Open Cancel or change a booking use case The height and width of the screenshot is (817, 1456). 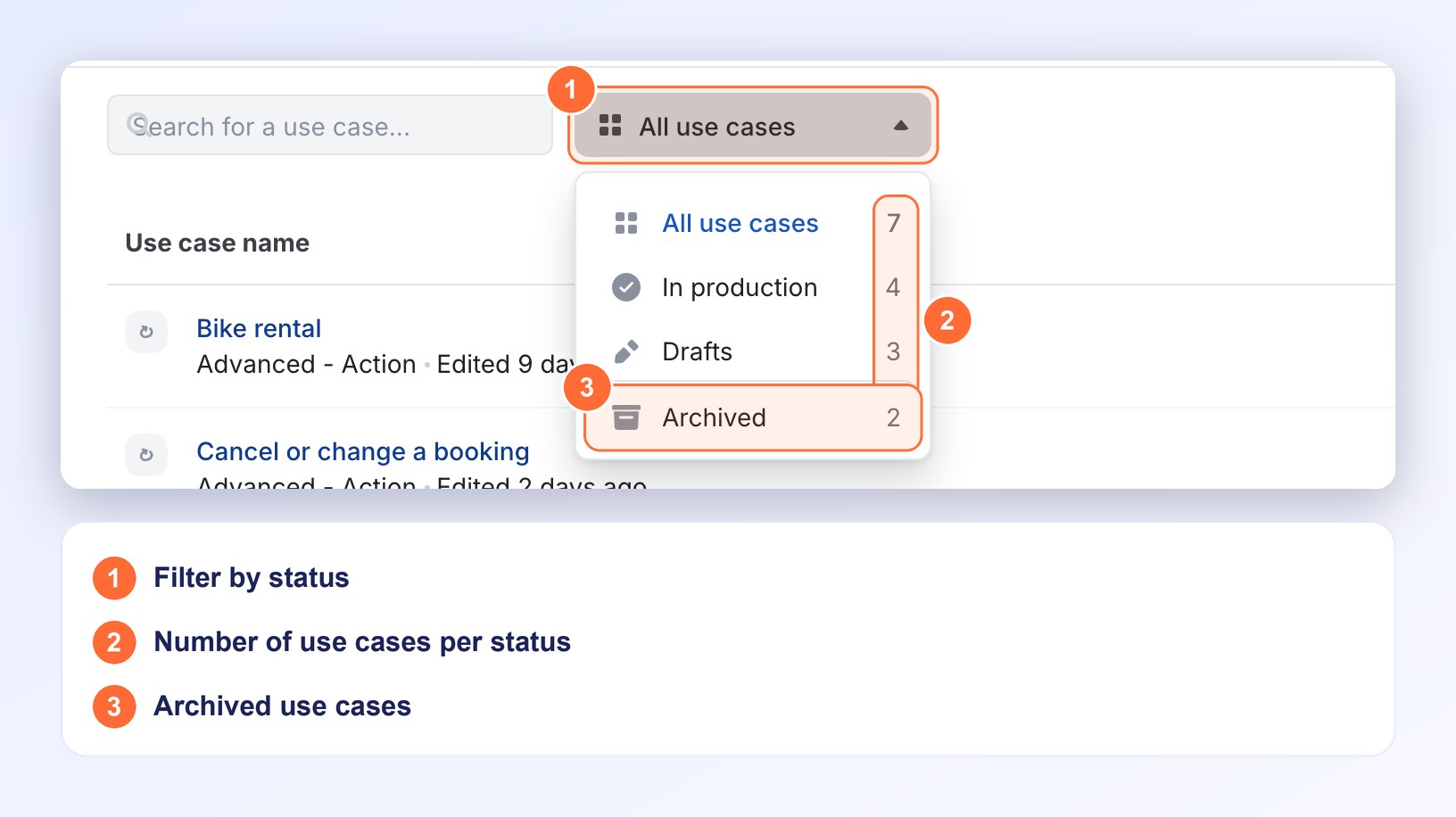363,451
